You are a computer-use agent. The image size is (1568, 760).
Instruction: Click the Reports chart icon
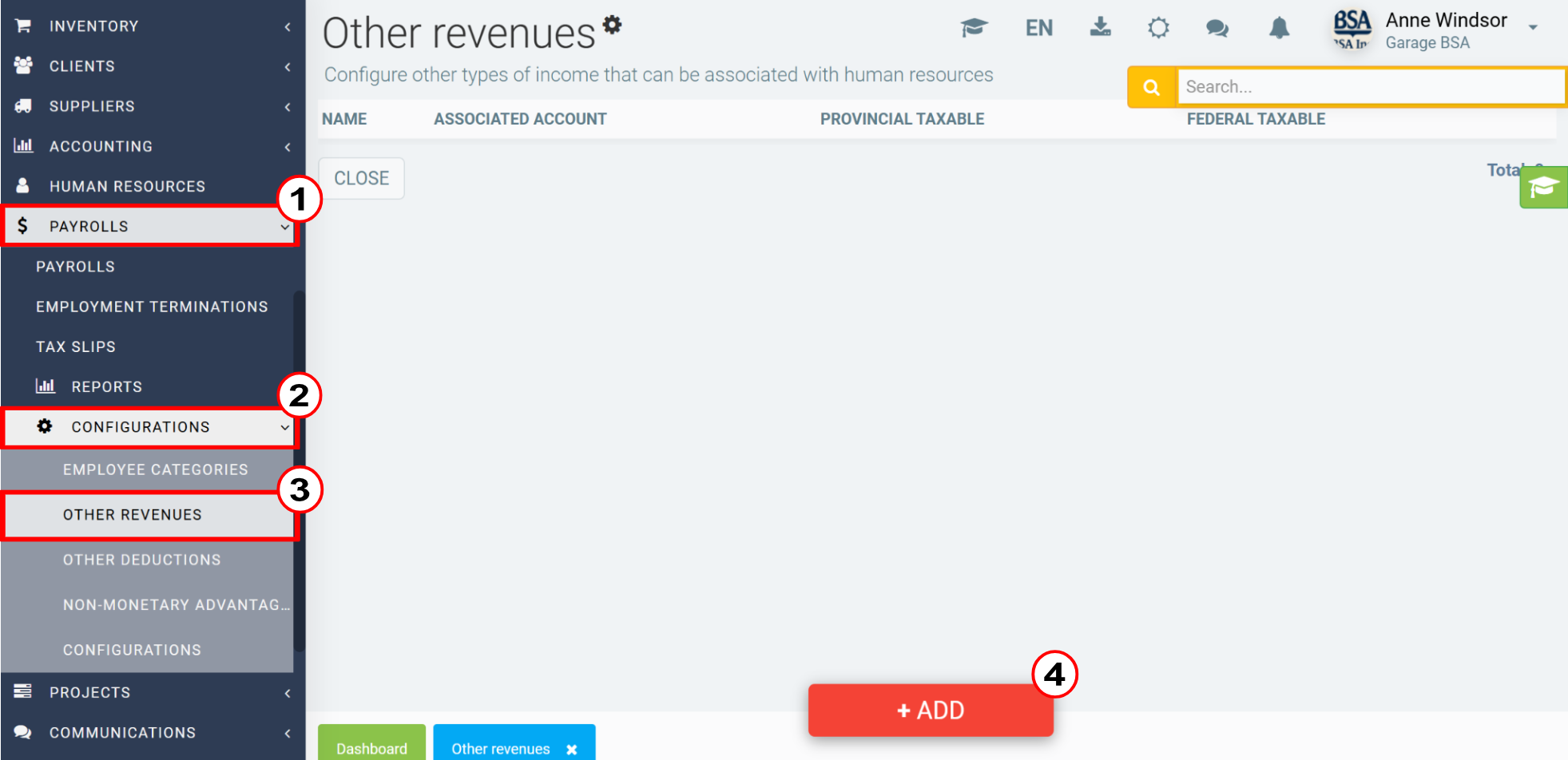(46, 386)
